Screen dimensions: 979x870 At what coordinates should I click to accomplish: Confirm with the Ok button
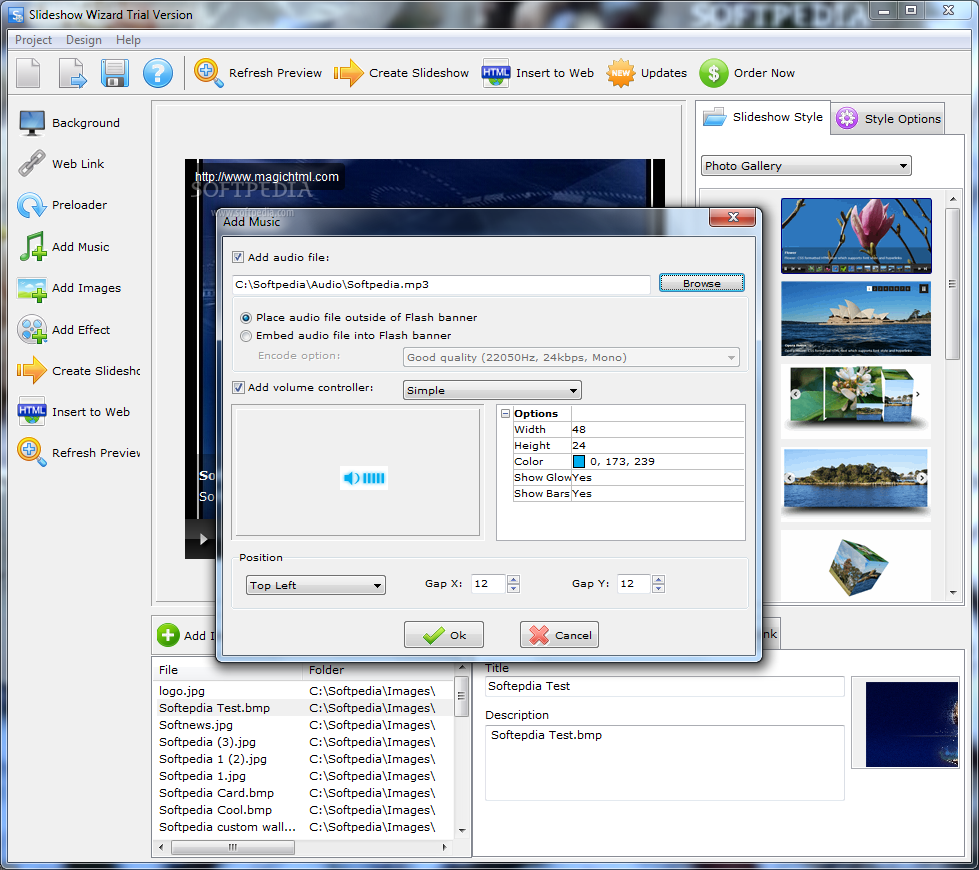pos(444,635)
